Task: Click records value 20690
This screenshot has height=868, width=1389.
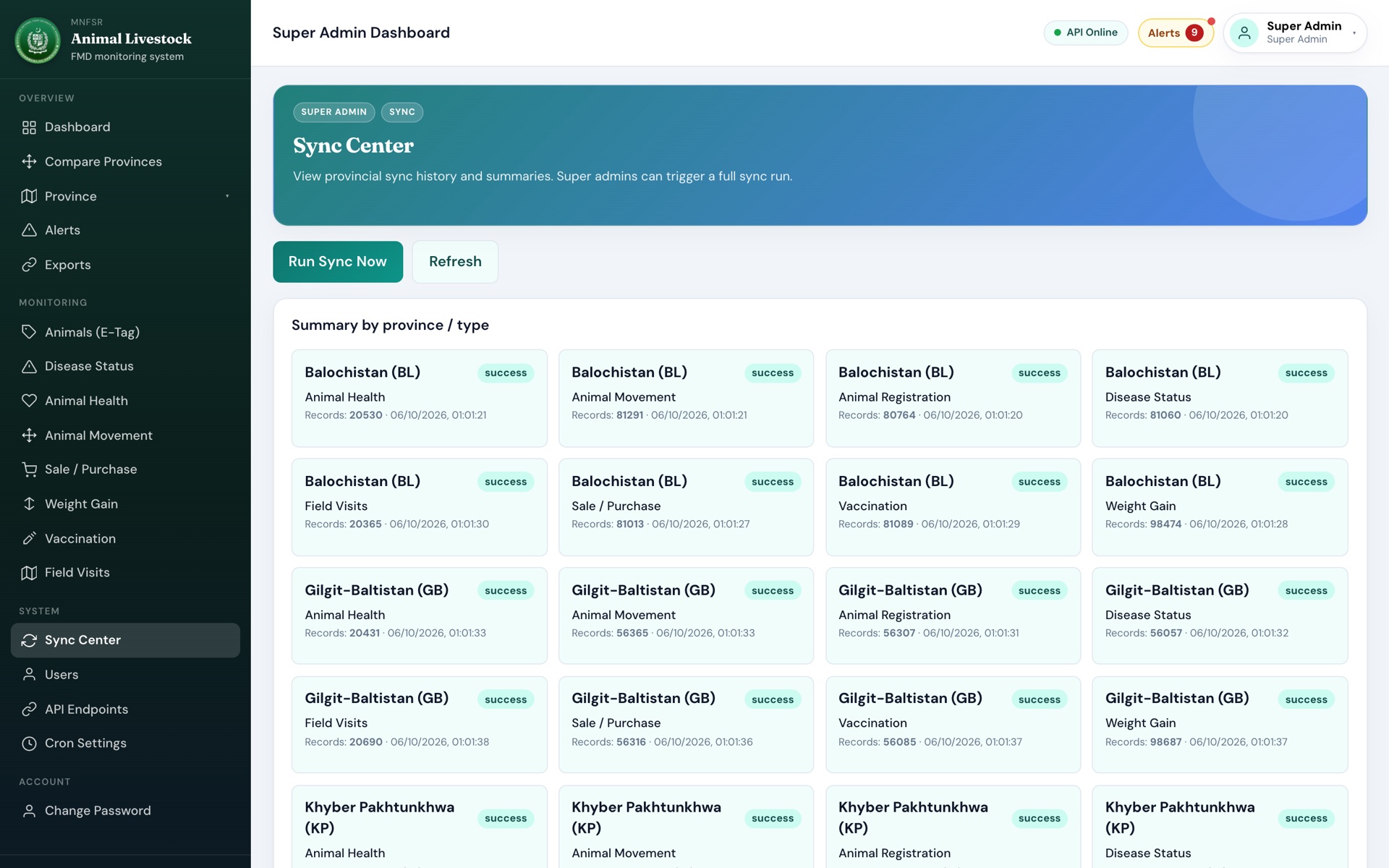Action: pyautogui.click(x=366, y=742)
